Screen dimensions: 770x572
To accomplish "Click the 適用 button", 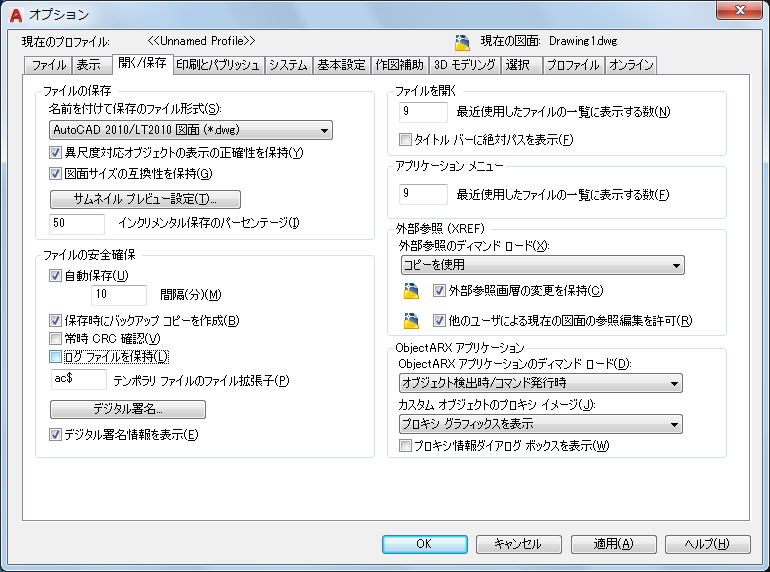I will click(613, 544).
